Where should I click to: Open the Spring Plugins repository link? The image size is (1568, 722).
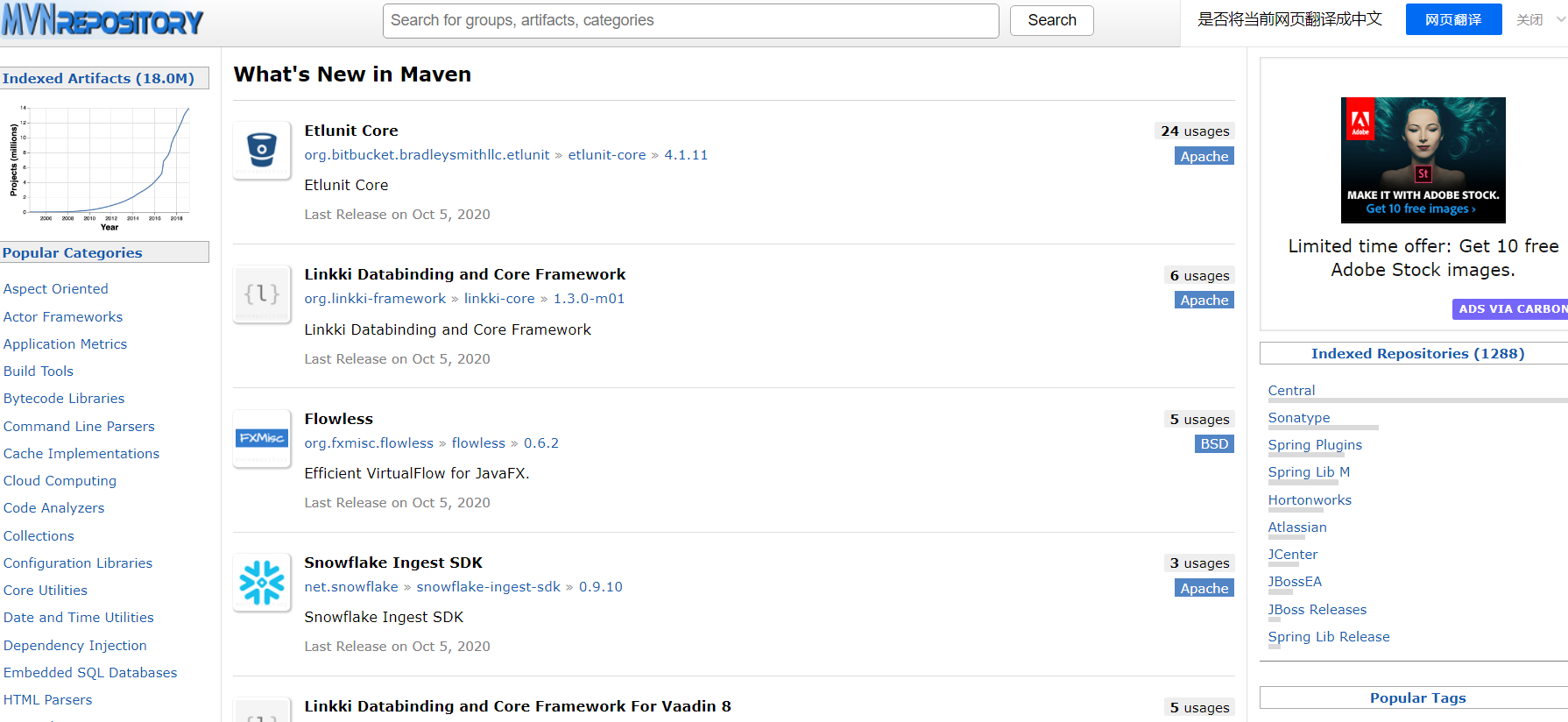[1315, 444]
